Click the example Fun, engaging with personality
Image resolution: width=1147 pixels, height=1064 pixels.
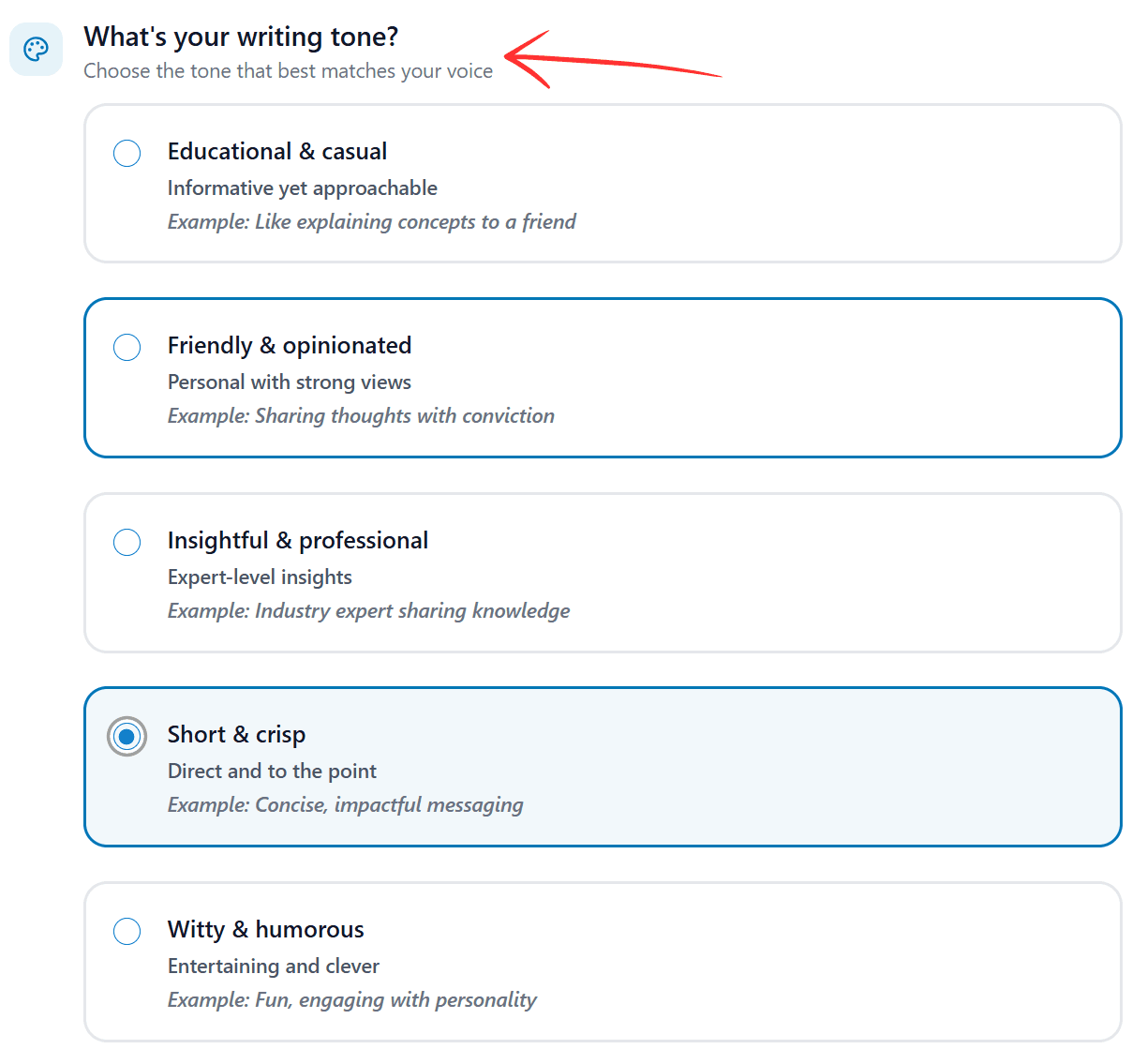click(351, 999)
